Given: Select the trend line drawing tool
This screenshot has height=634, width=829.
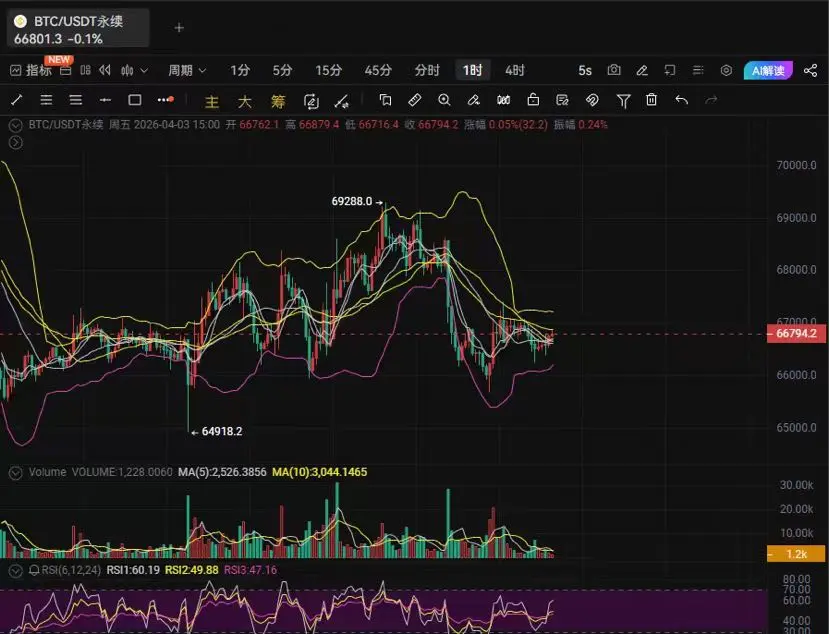Looking at the screenshot, I should click(17, 99).
